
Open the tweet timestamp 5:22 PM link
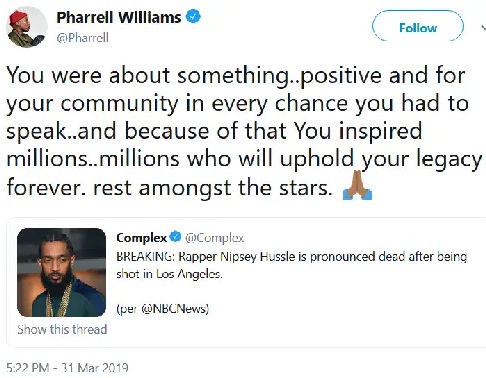click(x=28, y=368)
